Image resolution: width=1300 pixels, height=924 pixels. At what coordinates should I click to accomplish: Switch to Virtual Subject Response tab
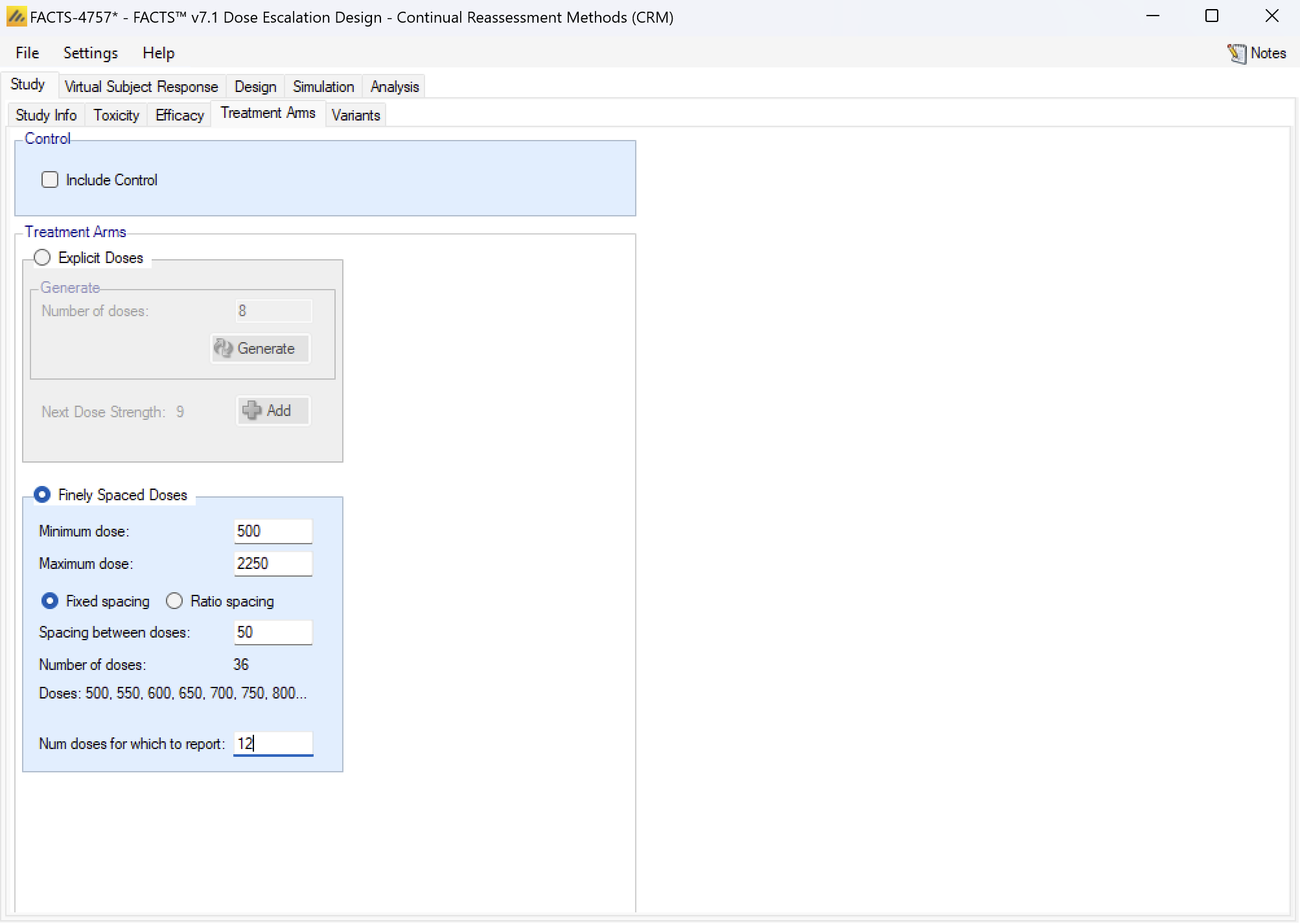pyautogui.click(x=141, y=87)
